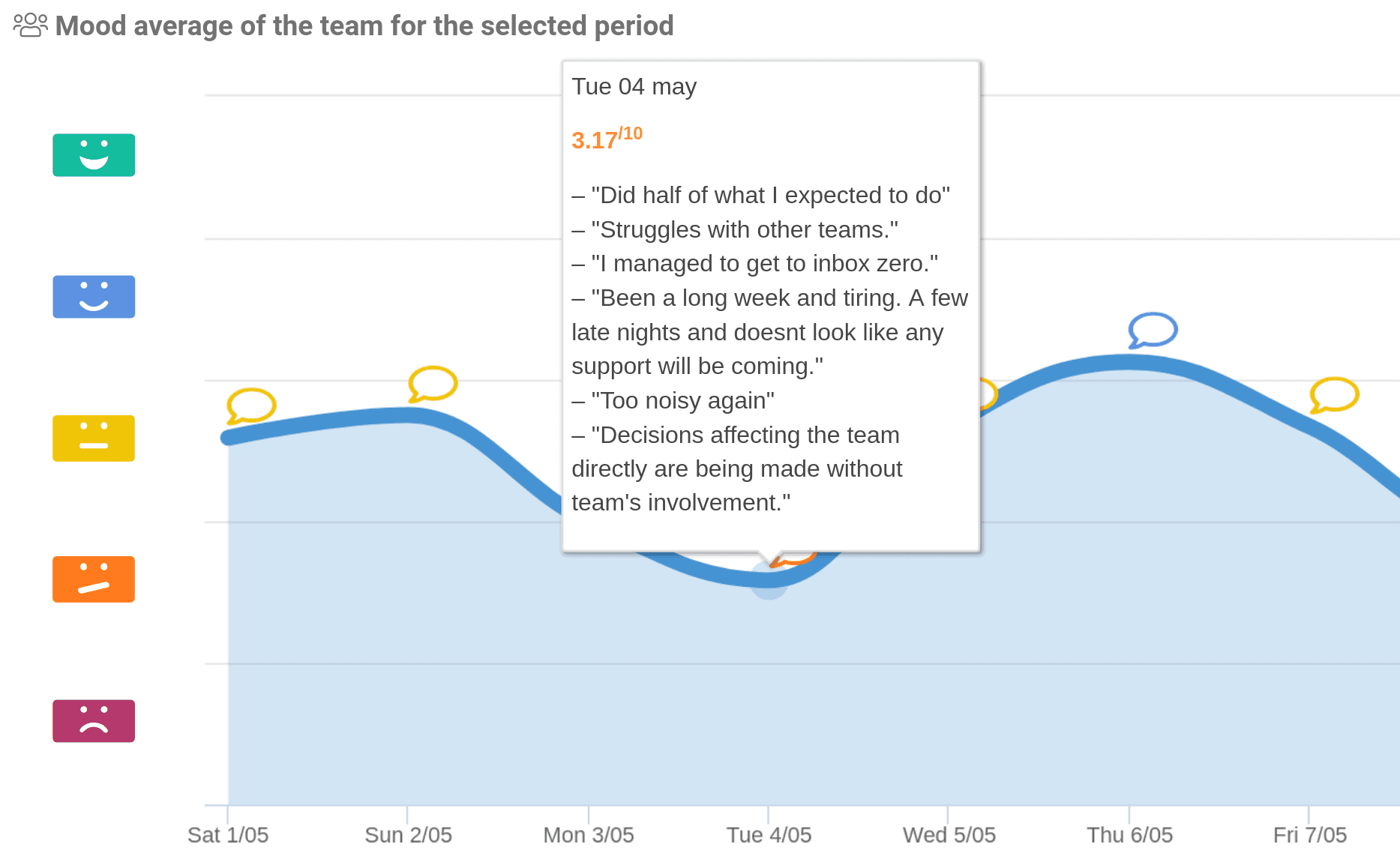
Task: Click the Sat 1/05 axis label
Action: pyautogui.click(x=228, y=834)
